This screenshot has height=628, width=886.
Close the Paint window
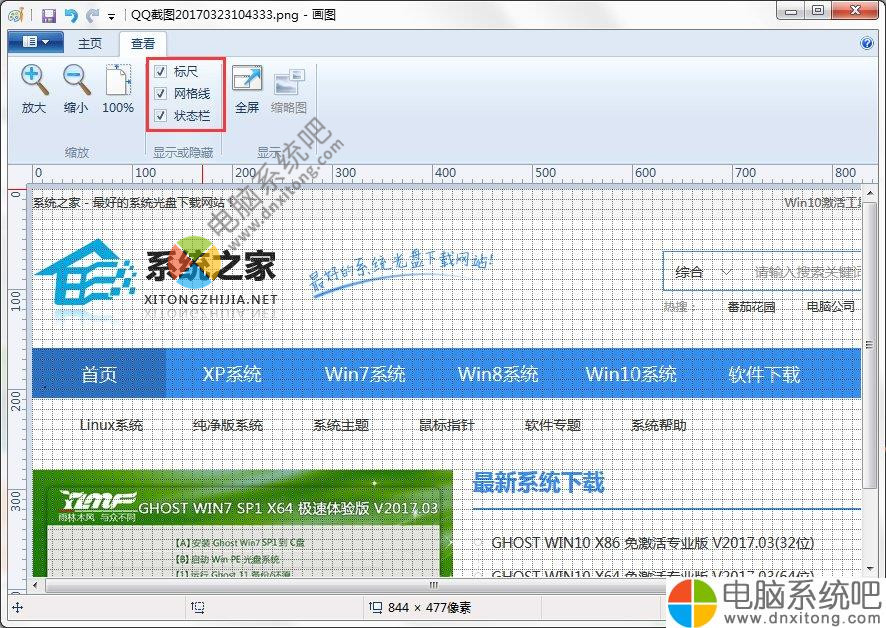[855, 11]
